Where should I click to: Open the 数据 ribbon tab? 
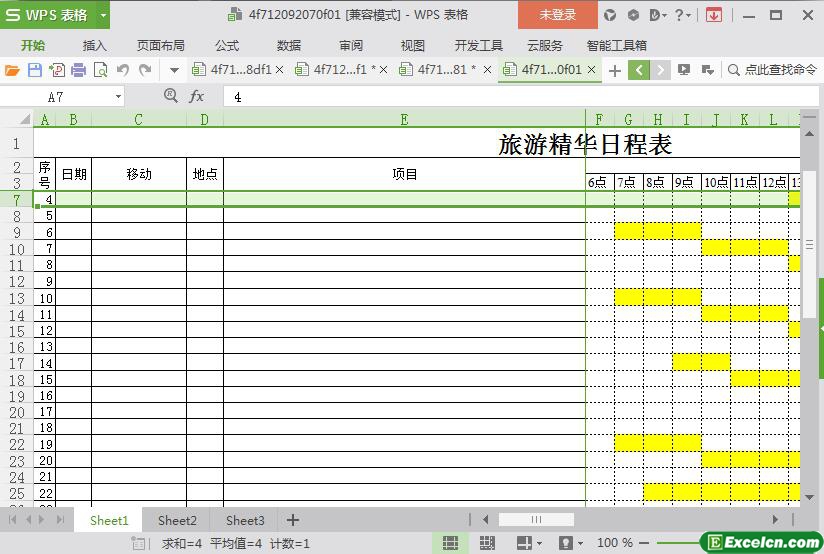(x=289, y=46)
